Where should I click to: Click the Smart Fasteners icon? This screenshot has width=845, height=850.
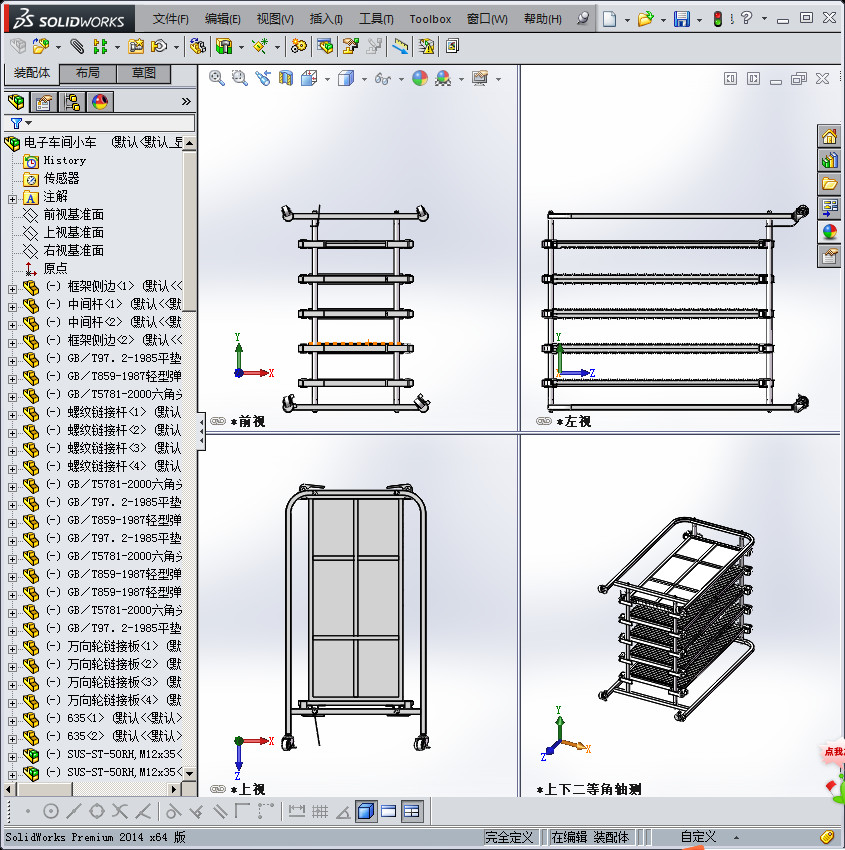pyautogui.click(x=136, y=47)
